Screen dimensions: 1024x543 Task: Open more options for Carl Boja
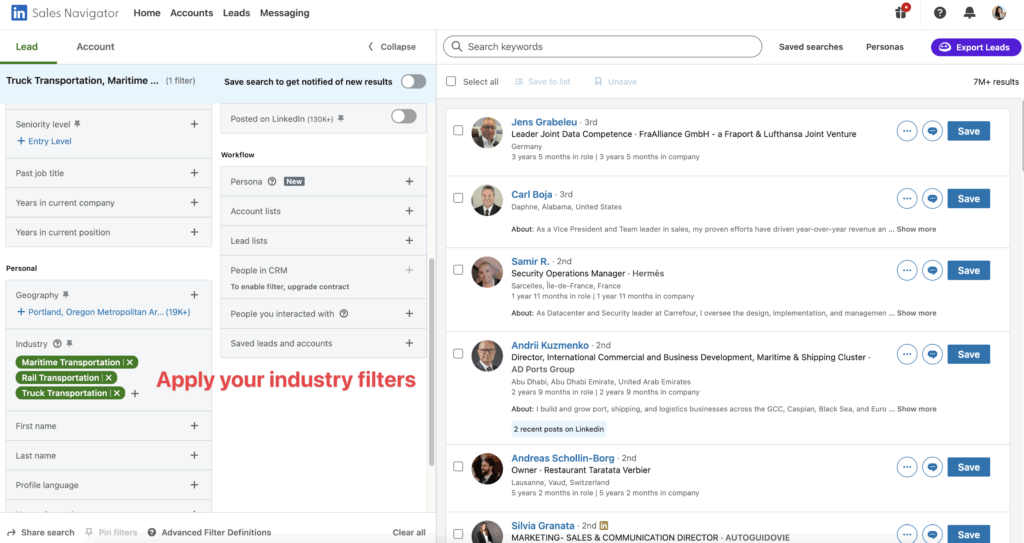click(x=906, y=199)
